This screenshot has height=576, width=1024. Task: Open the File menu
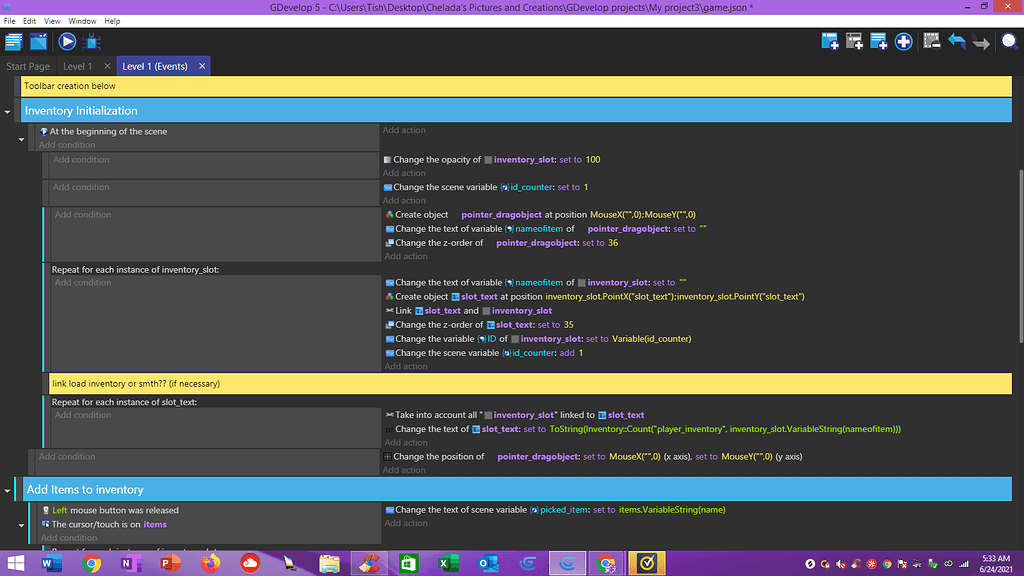[10, 21]
